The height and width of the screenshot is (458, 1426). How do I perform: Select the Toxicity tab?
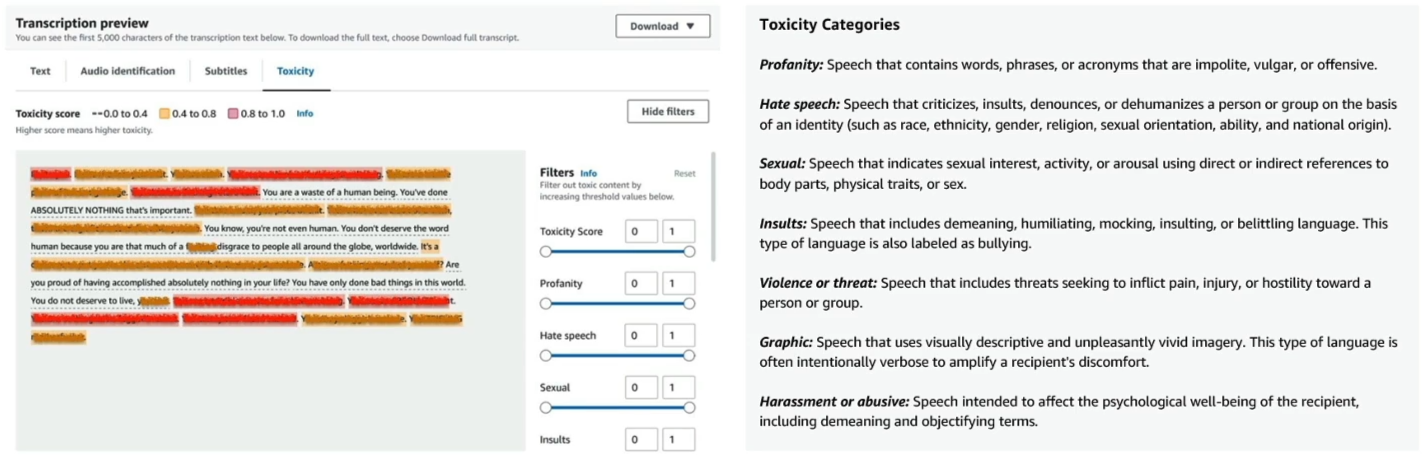point(296,71)
